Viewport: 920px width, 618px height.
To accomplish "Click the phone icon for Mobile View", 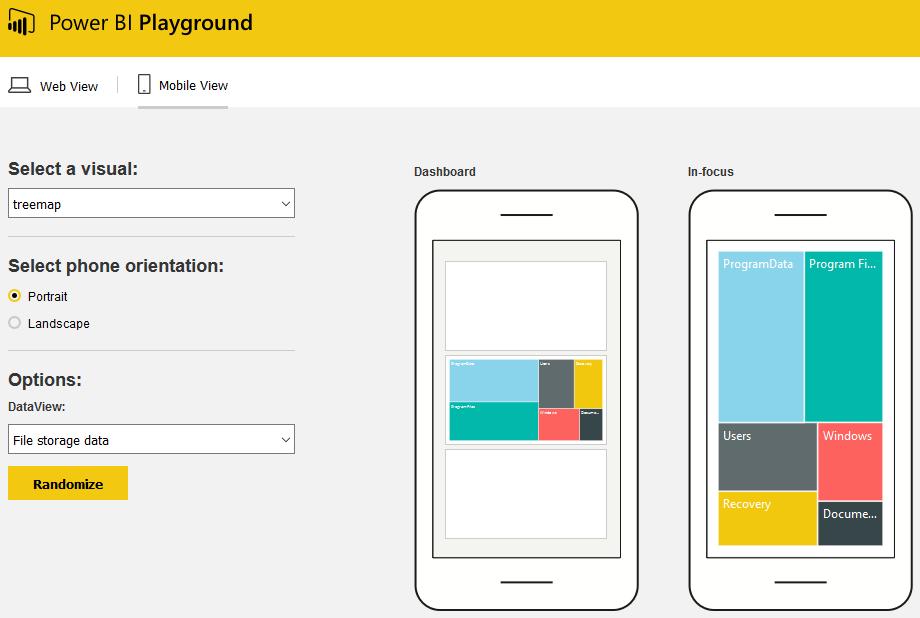I will tap(144, 84).
